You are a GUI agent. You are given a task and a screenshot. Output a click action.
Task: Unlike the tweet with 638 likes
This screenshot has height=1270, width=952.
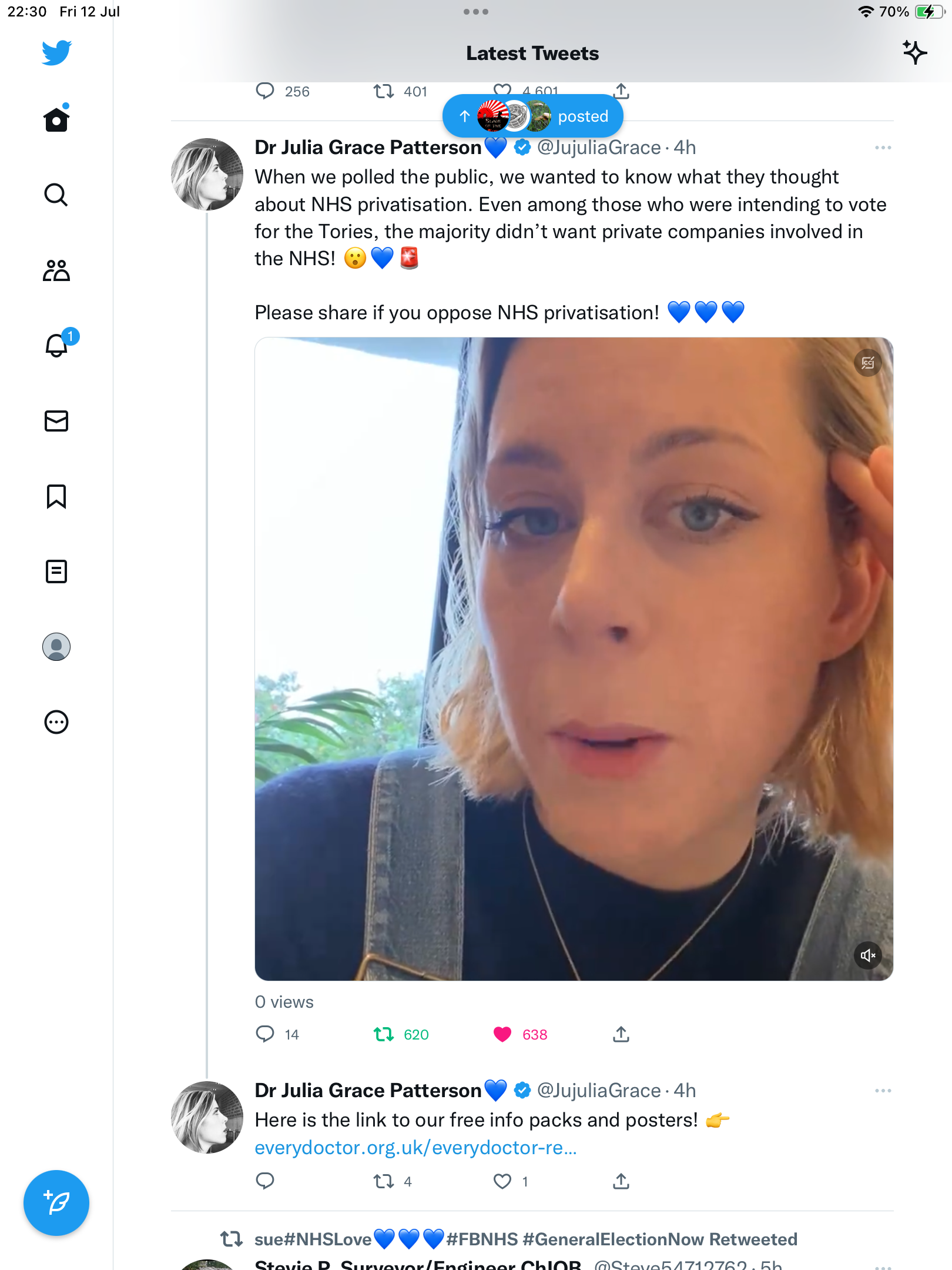(x=502, y=1034)
